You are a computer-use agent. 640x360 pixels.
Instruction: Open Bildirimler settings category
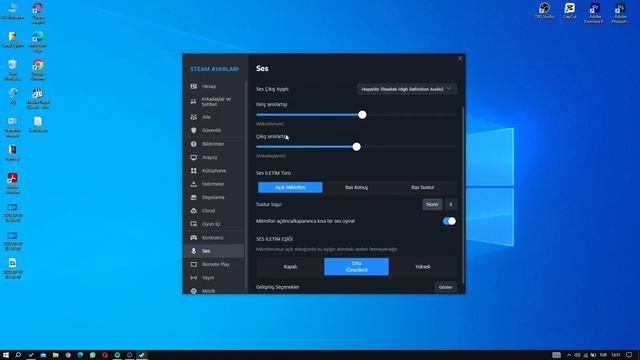click(213, 144)
